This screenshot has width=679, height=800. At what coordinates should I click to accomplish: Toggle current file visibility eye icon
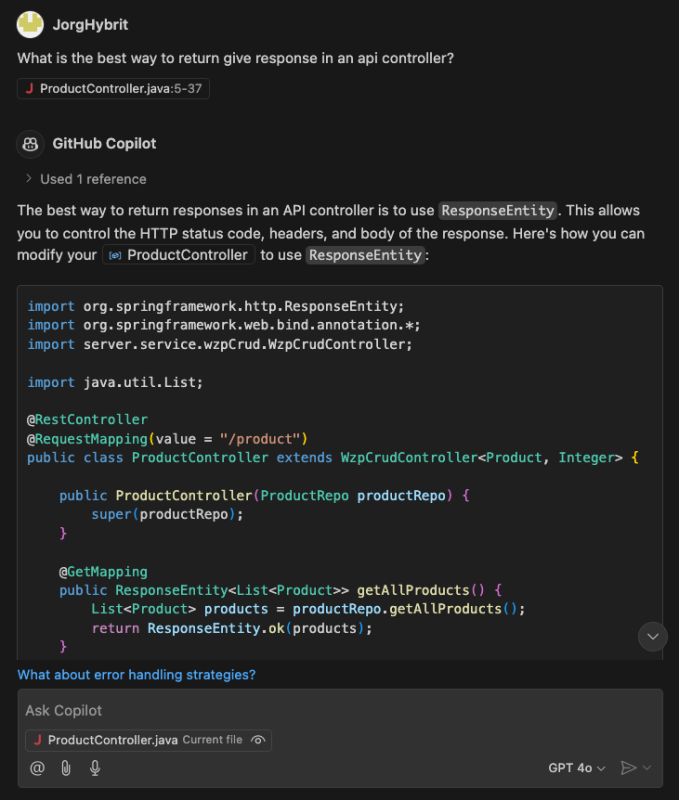coord(258,740)
